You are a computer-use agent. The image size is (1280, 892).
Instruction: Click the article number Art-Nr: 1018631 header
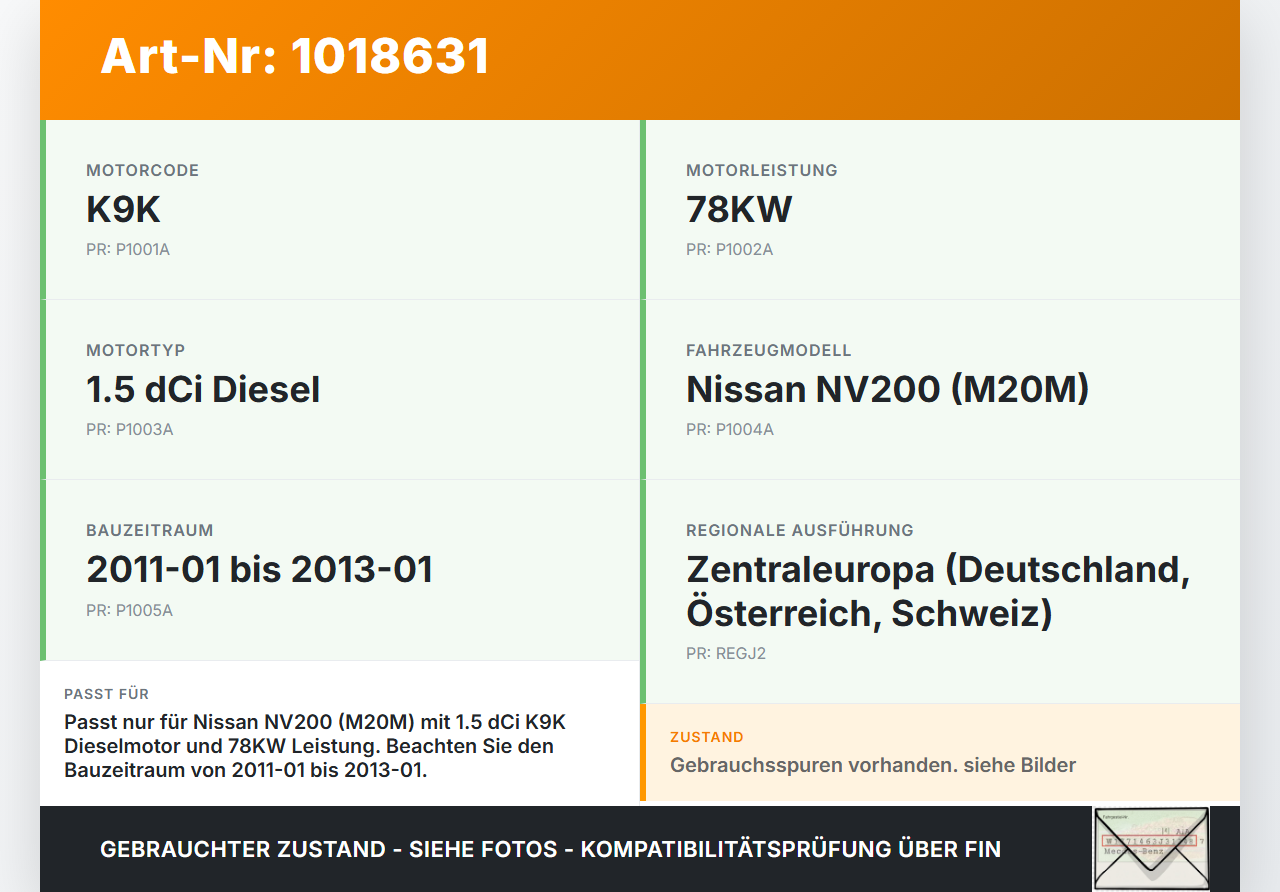point(294,56)
